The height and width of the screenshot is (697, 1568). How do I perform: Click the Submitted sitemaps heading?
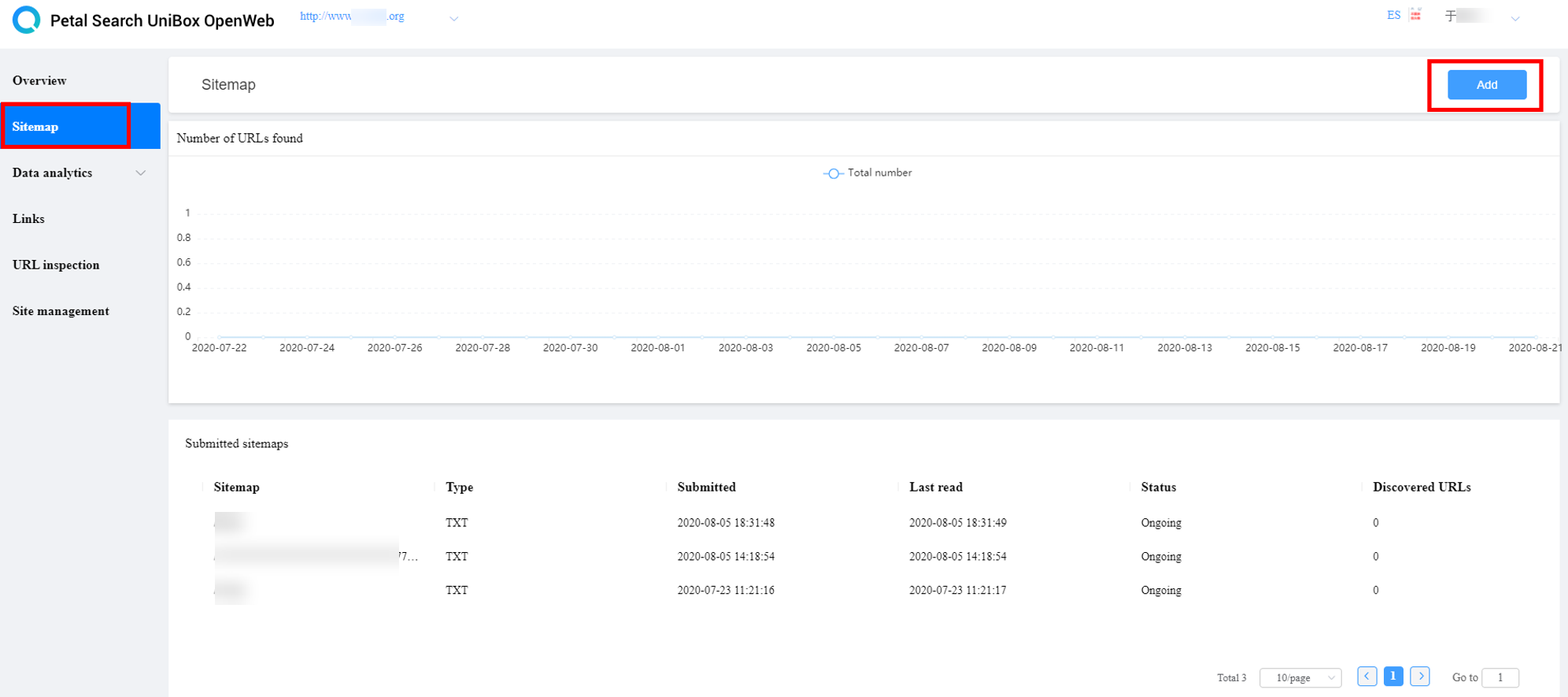click(236, 443)
